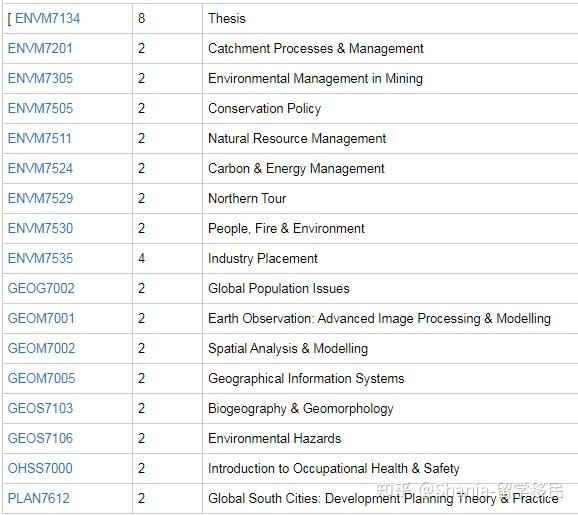The width and height of the screenshot is (578, 515).
Task: Visit the GEOM7001 course page
Action: [41, 318]
